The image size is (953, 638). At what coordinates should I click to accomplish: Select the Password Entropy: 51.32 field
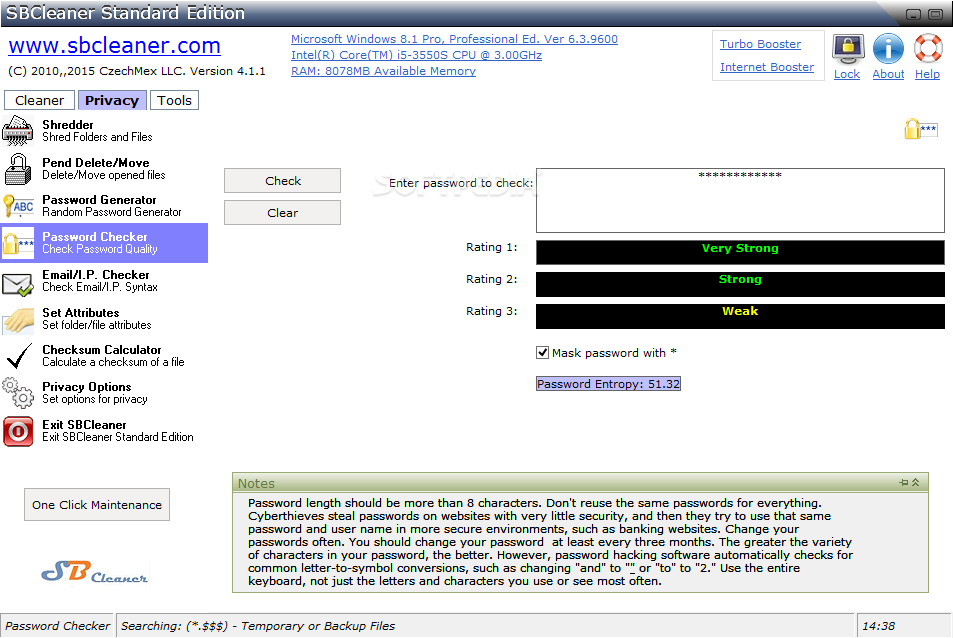pos(608,384)
